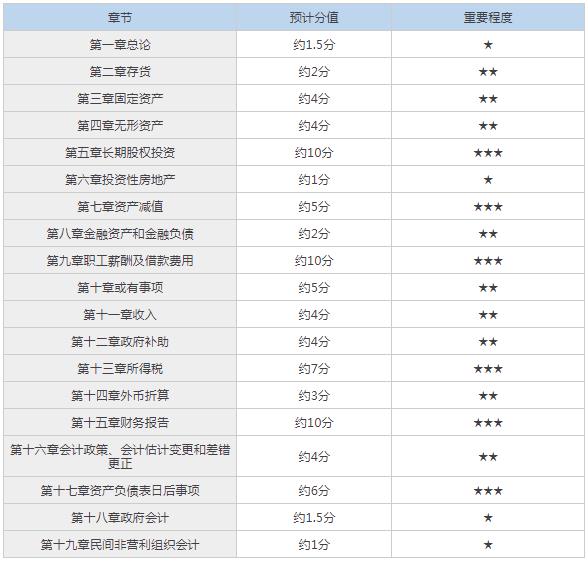Click the three stars for 第九章职工薪酬及借款费用

point(488,261)
